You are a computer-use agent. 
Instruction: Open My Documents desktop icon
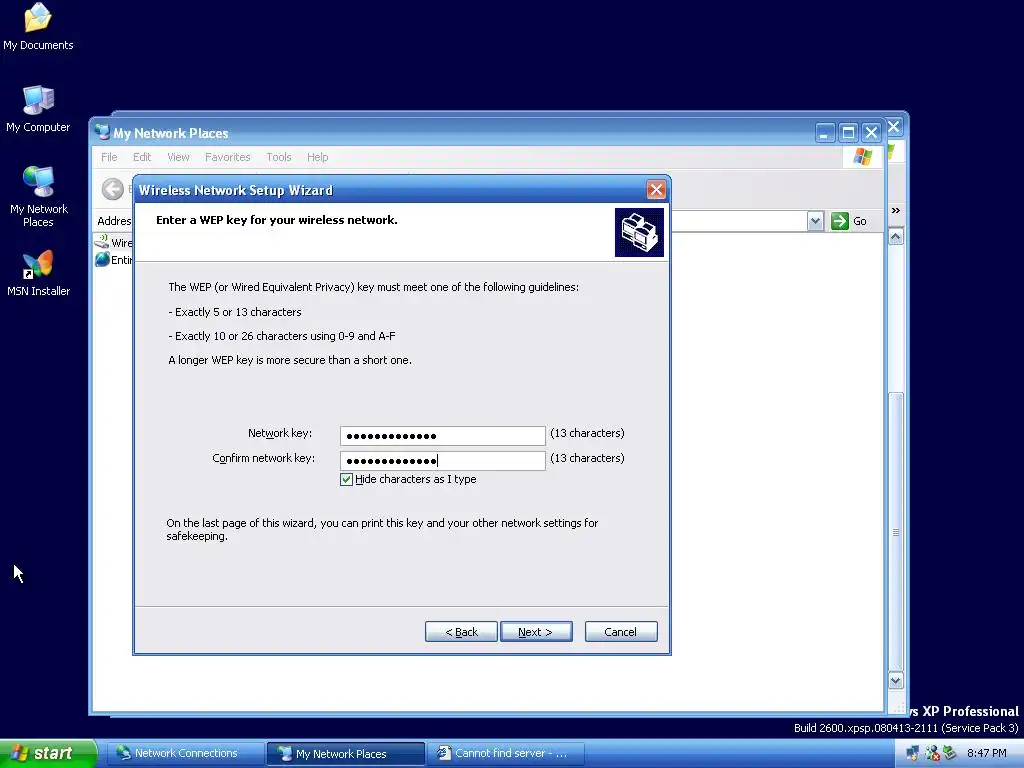coord(38,26)
